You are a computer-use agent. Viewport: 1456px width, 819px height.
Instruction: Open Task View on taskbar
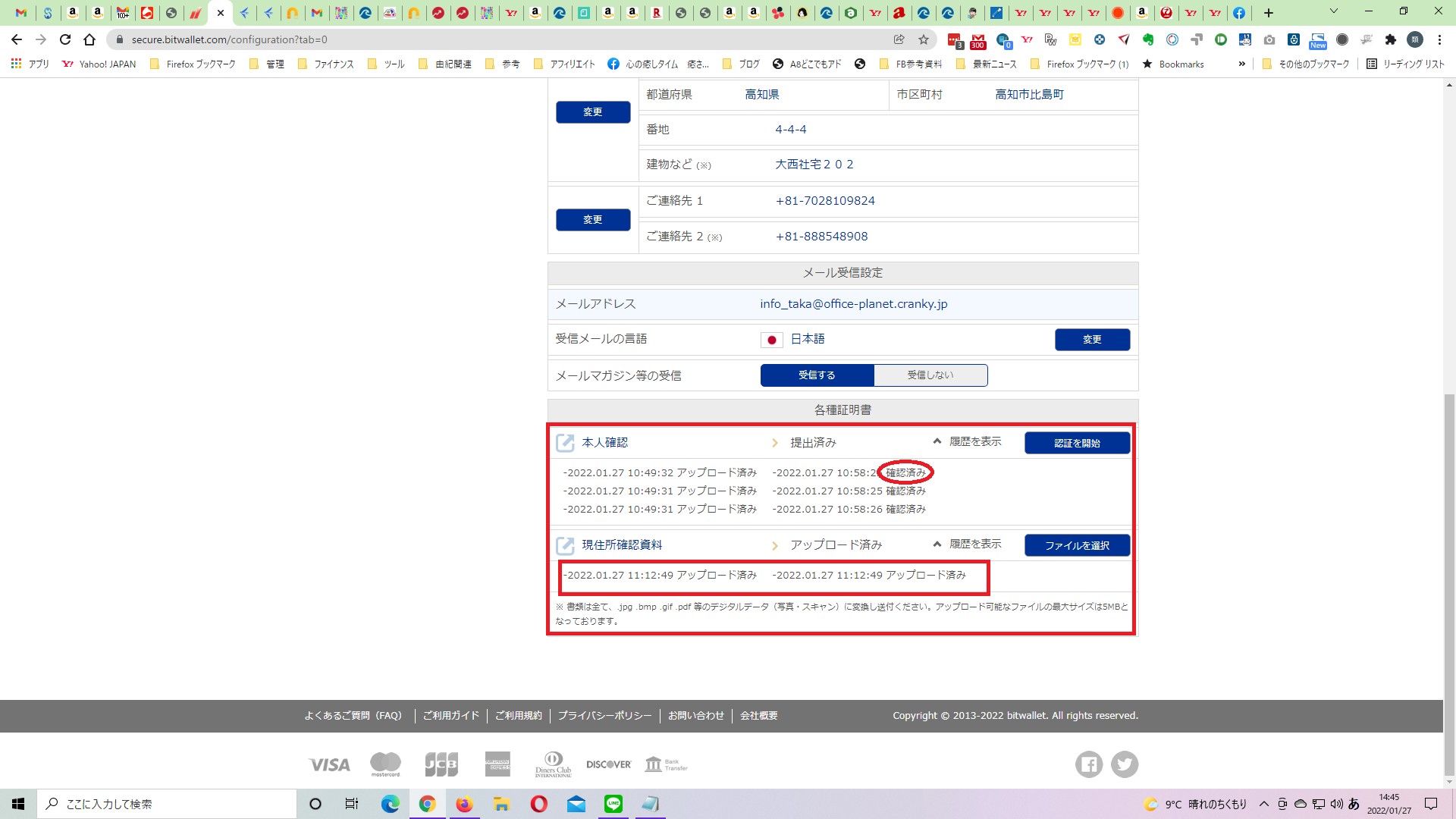pyautogui.click(x=352, y=804)
